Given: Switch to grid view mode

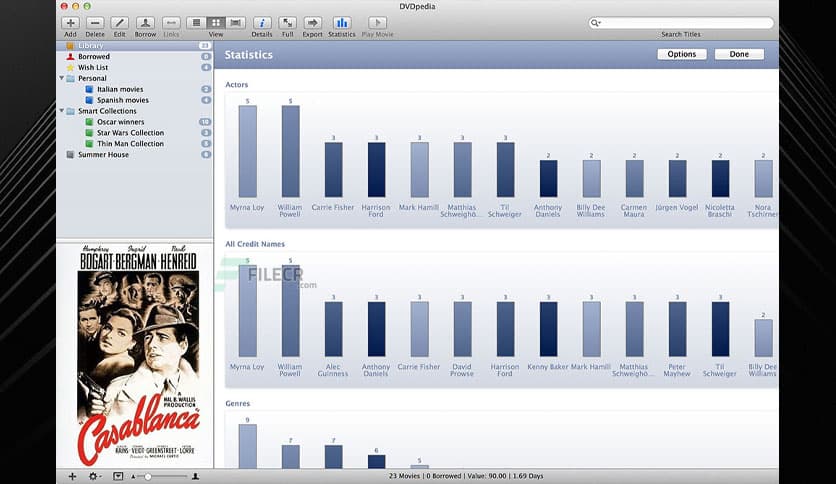Looking at the screenshot, I should tap(215, 22).
